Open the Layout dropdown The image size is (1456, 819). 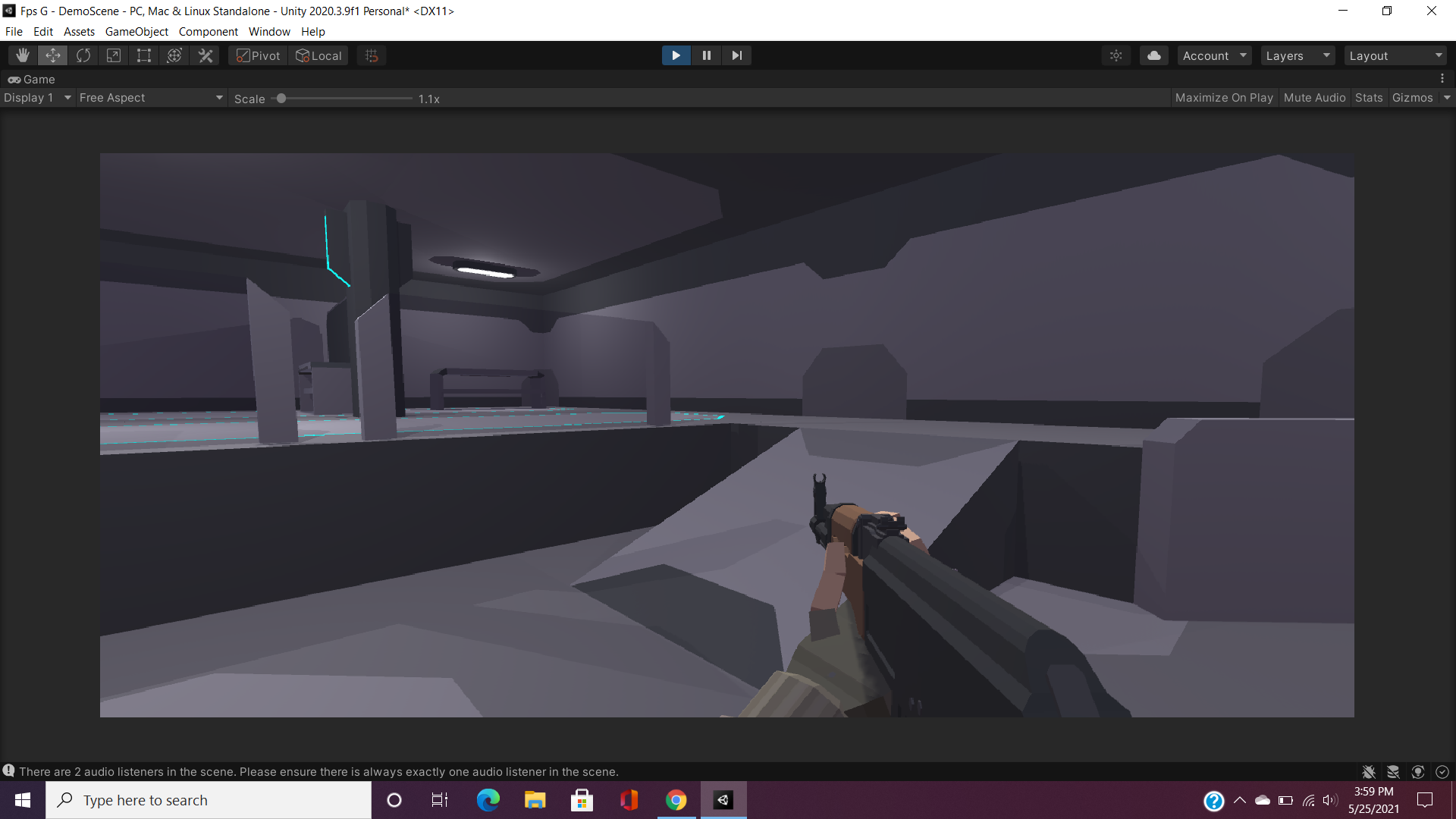1395,55
